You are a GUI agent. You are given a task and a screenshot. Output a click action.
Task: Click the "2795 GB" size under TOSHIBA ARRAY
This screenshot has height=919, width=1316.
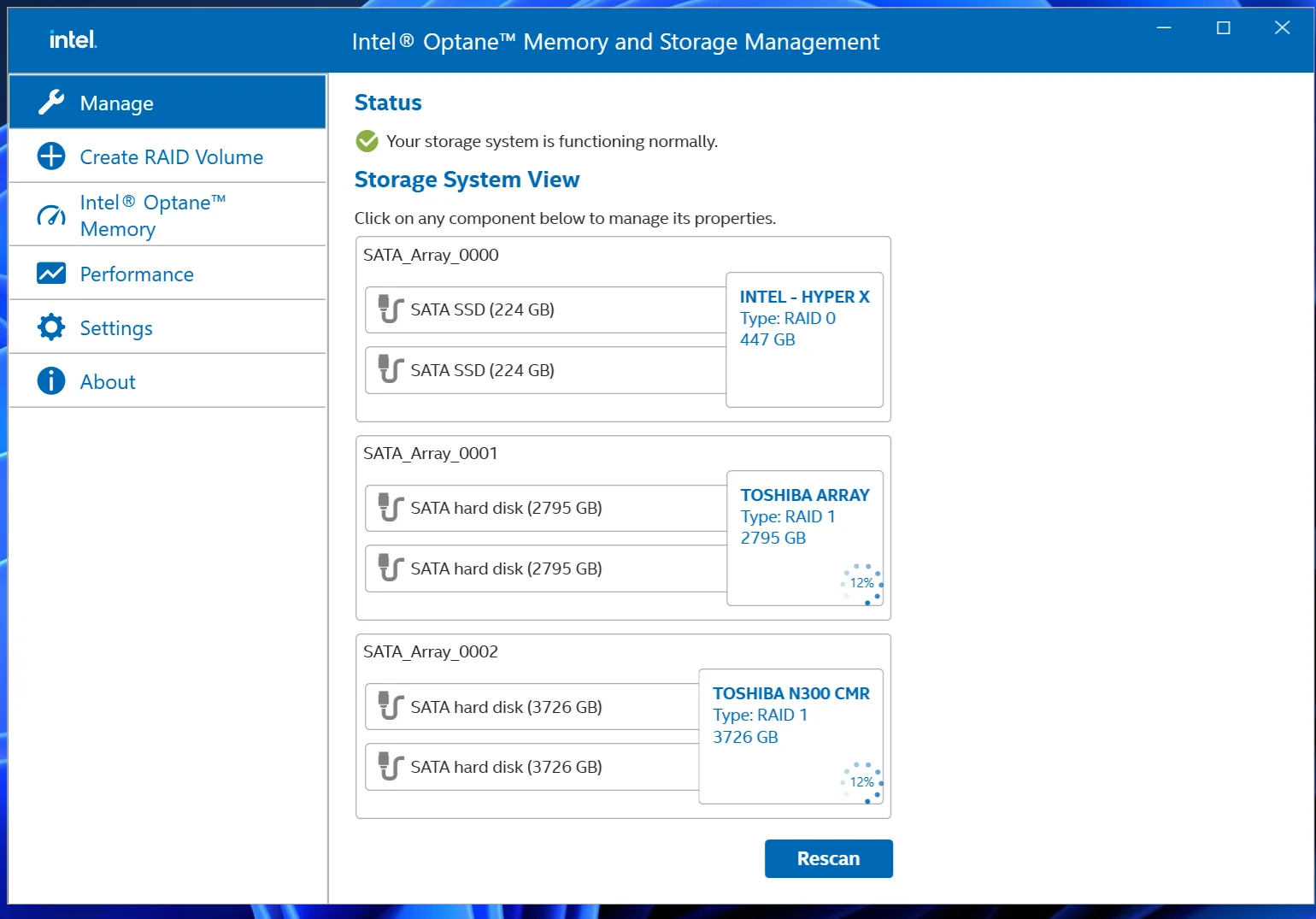[x=773, y=538]
